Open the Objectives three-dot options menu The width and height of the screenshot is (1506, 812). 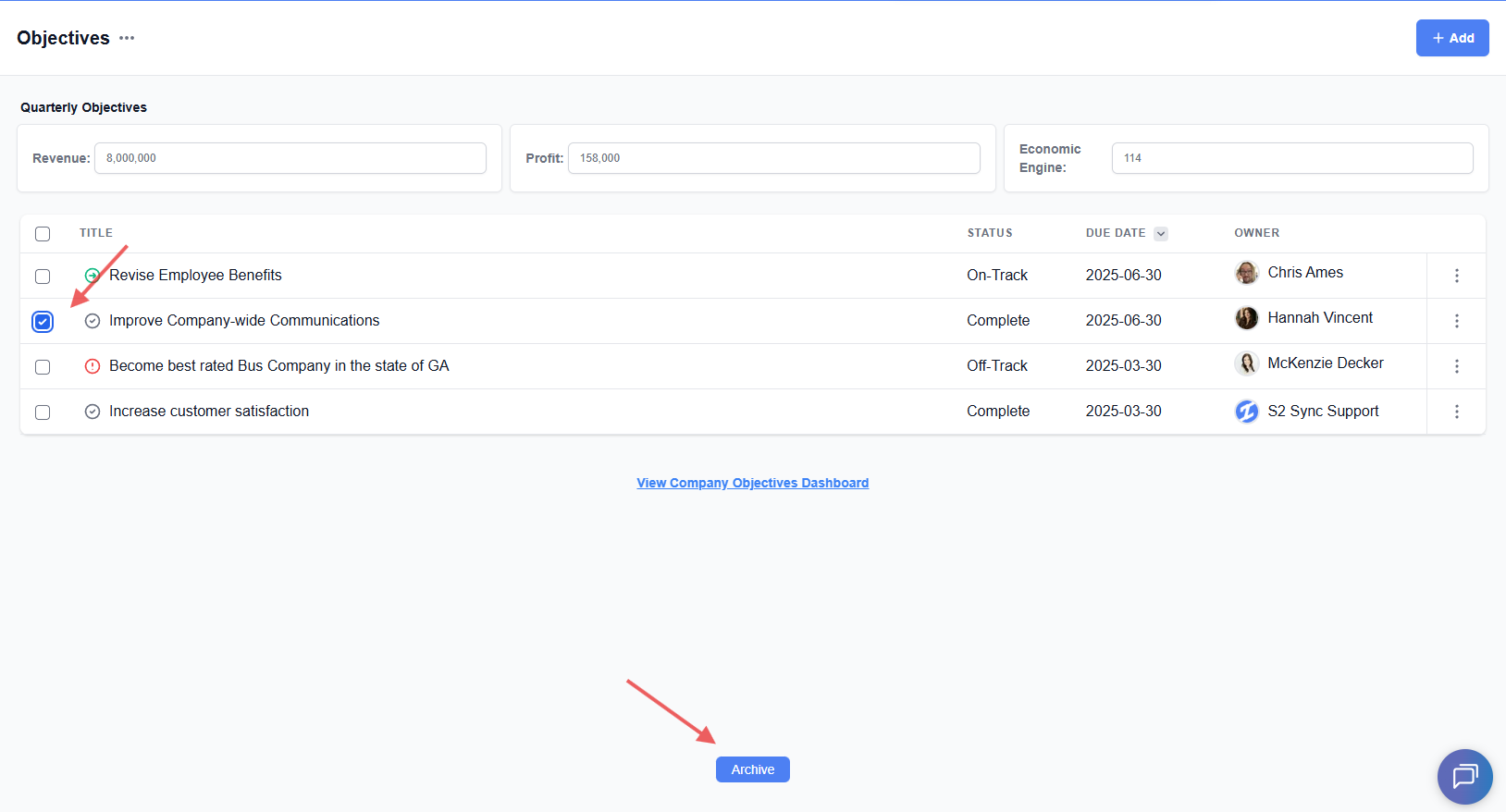[127, 38]
